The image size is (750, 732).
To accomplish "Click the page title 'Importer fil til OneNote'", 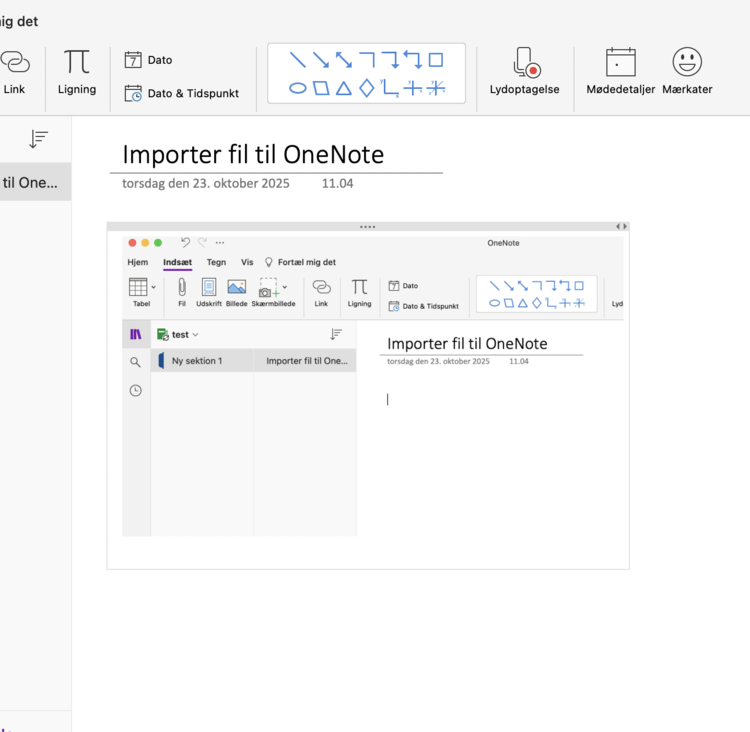I will [x=253, y=154].
